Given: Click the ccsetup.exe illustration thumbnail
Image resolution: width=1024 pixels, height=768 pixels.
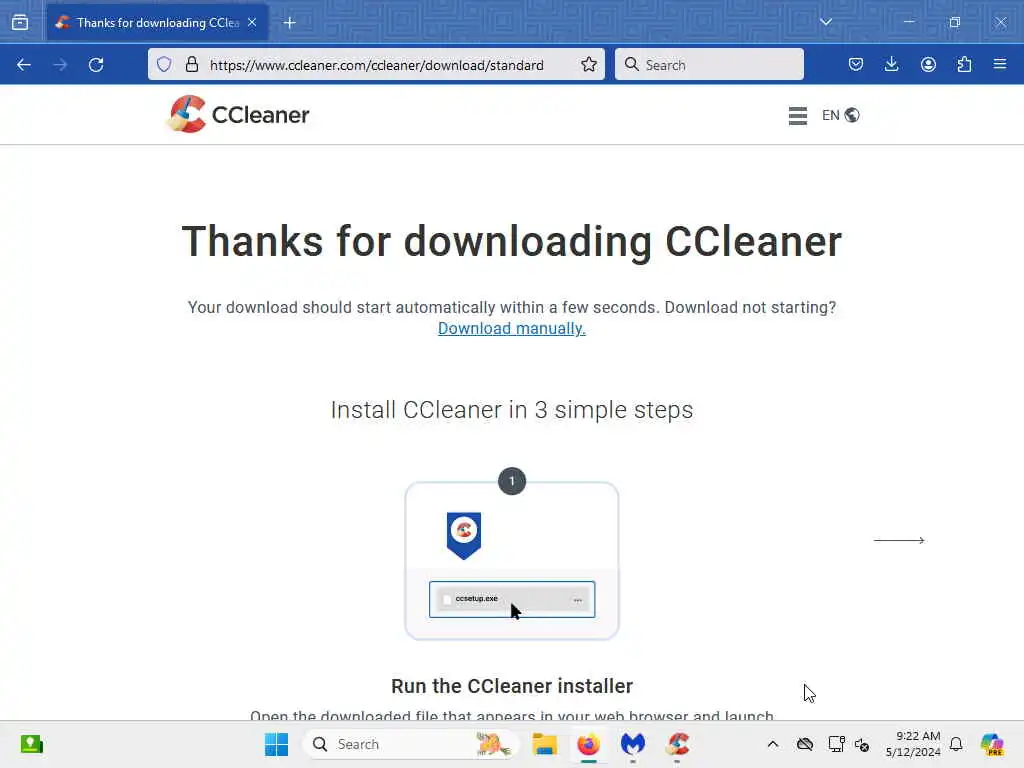Looking at the screenshot, I should pyautogui.click(x=512, y=599).
